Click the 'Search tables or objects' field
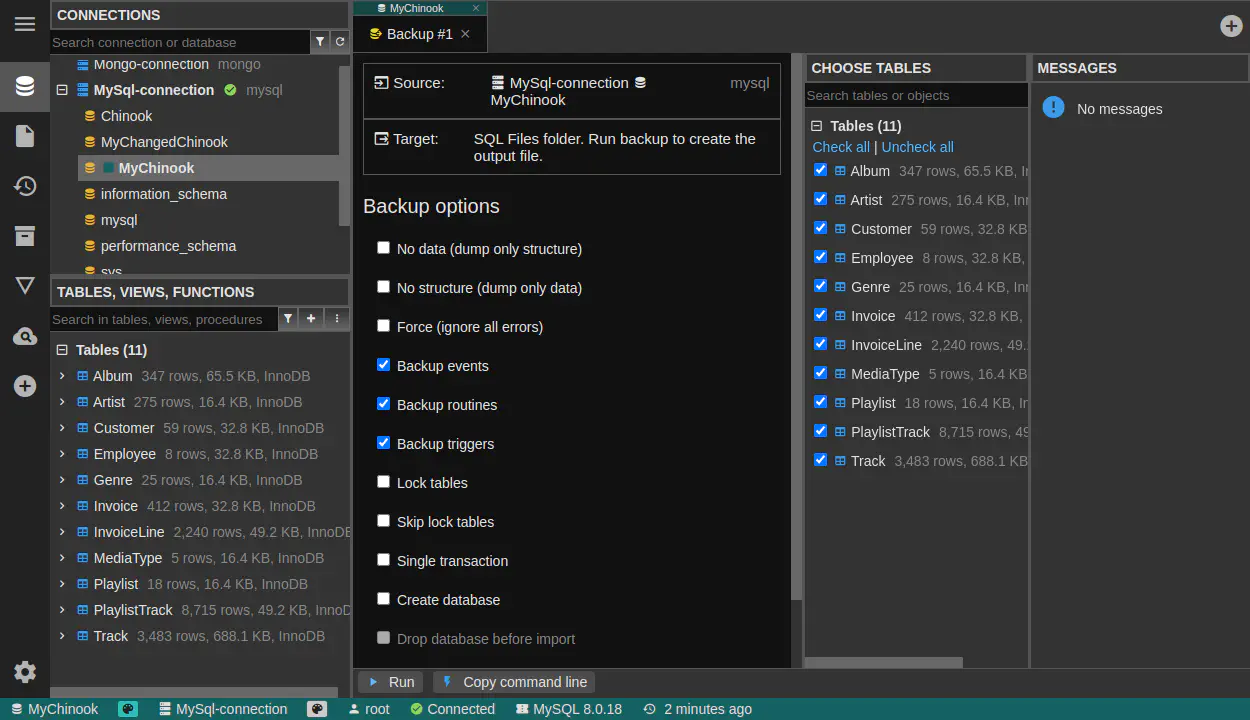The image size is (1250, 720). click(x=915, y=96)
